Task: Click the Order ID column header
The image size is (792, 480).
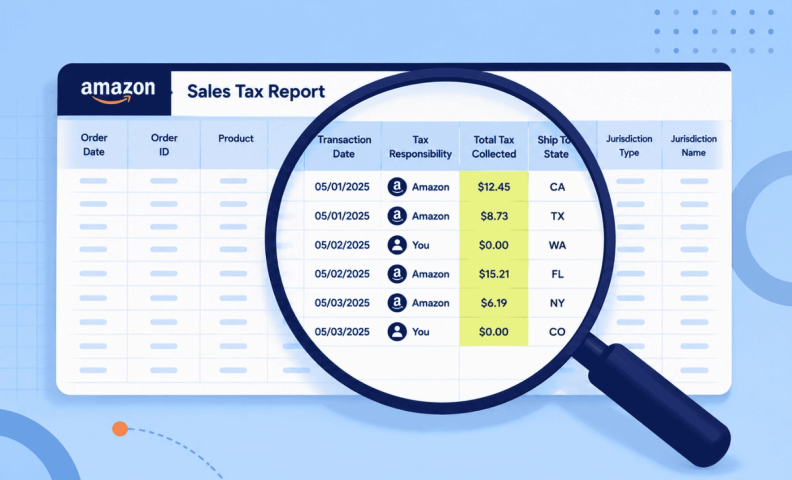Action: tap(164, 145)
